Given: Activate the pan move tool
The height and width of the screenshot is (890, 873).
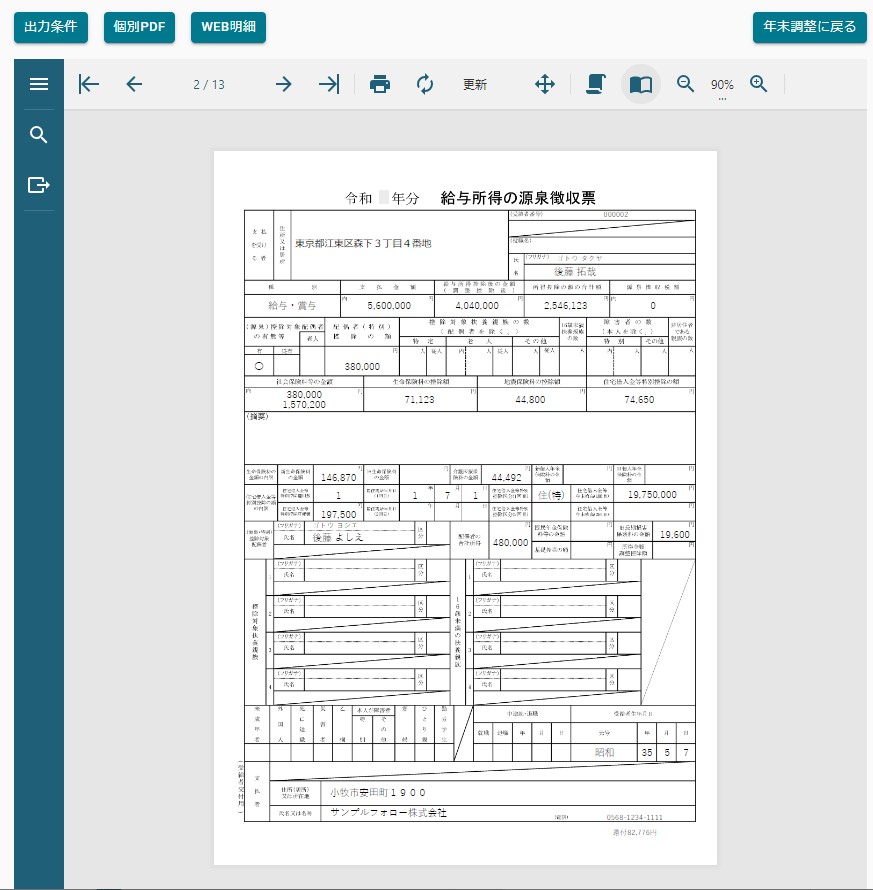Looking at the screenshot, I should 545,84.
